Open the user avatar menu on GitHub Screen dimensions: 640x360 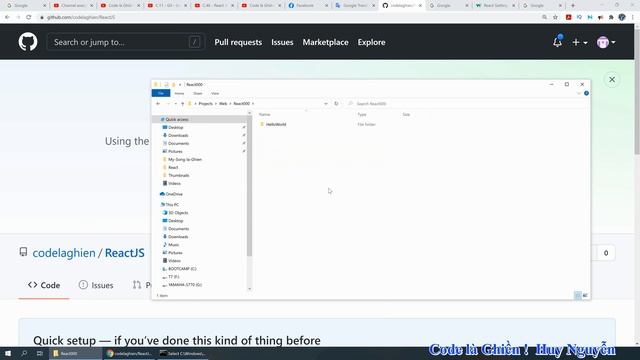click(x=606, y=42)
